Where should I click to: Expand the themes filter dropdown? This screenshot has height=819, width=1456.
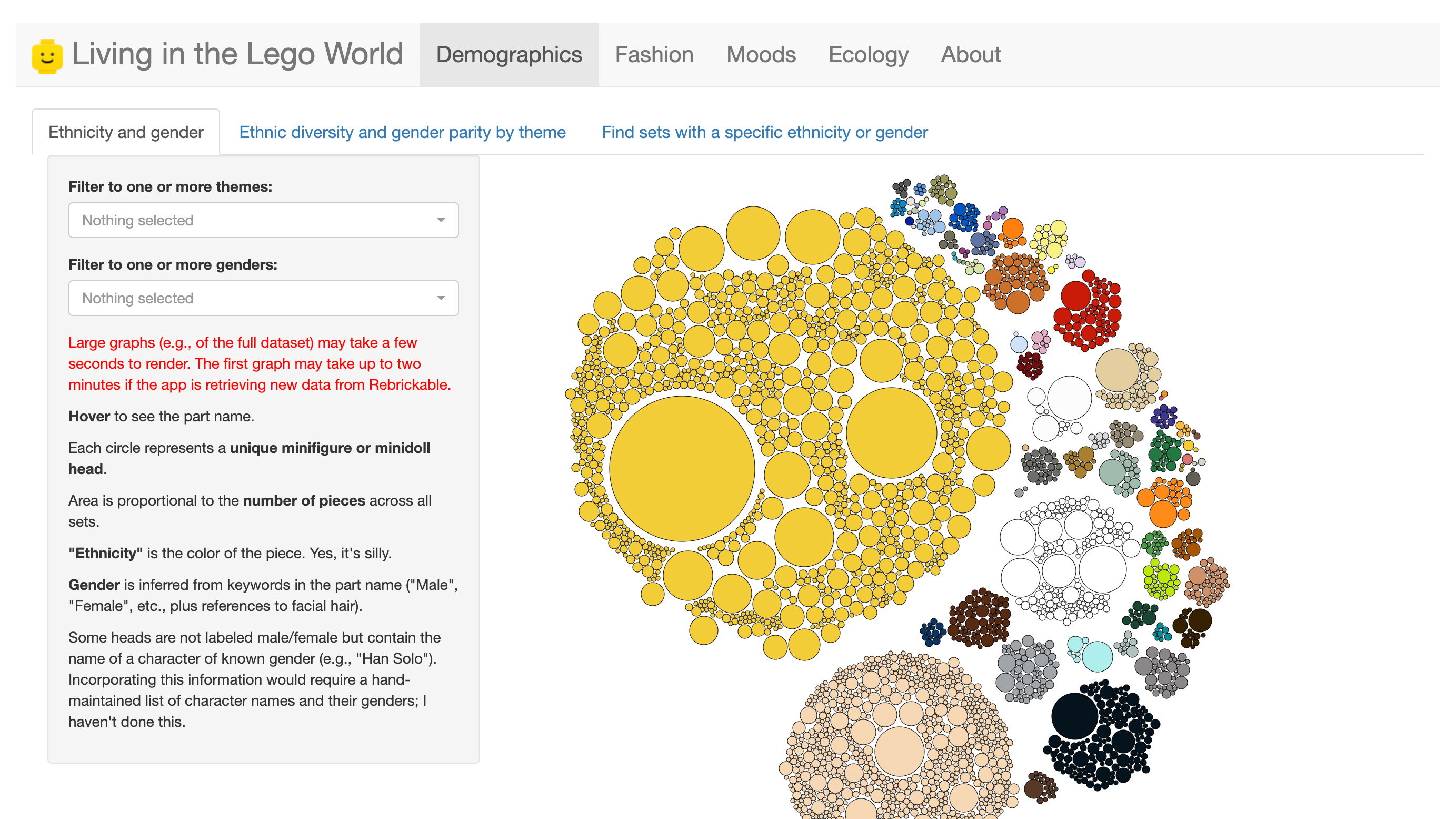pos(263,220)
